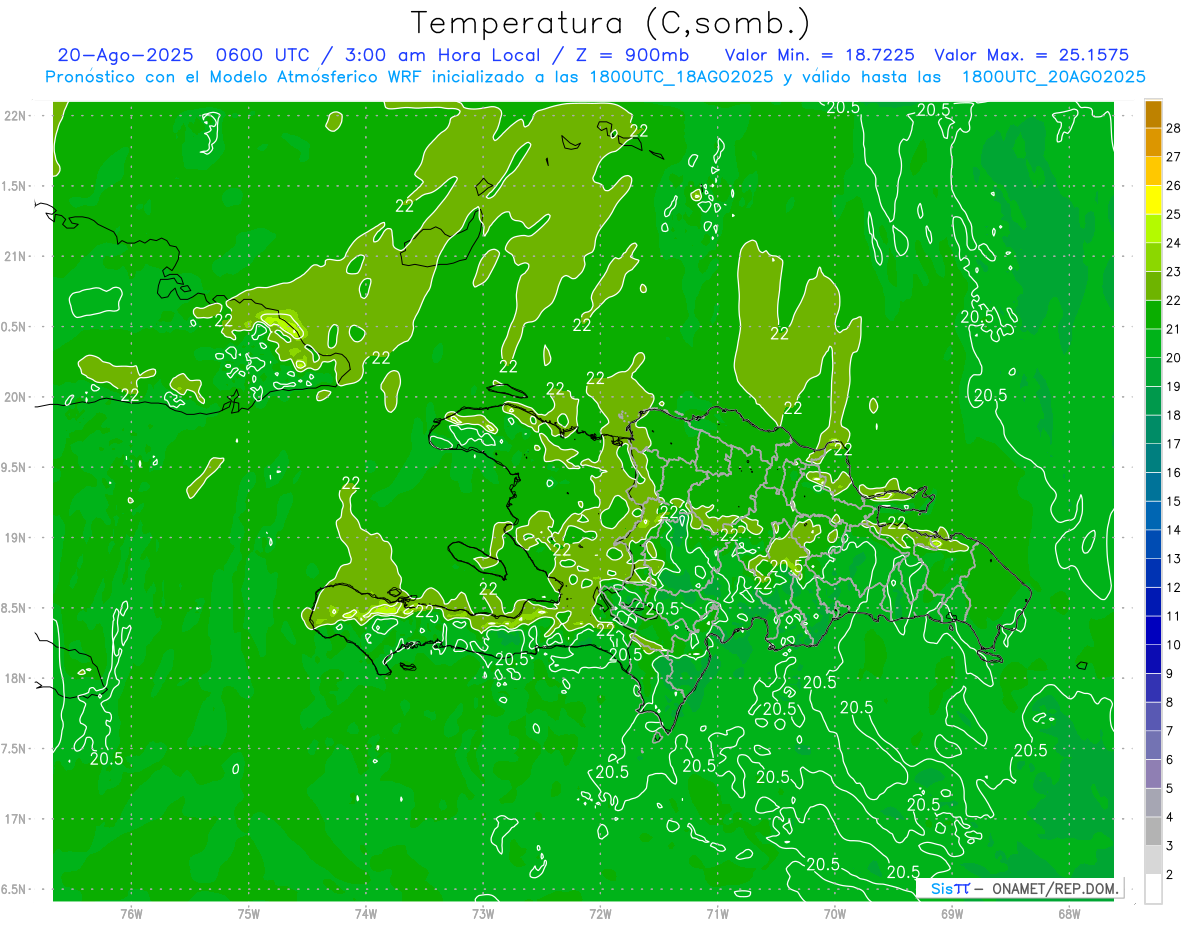Click the '8.5N' latitude axis label
The image size is (1200, 927).
click(x=15, y=608)
